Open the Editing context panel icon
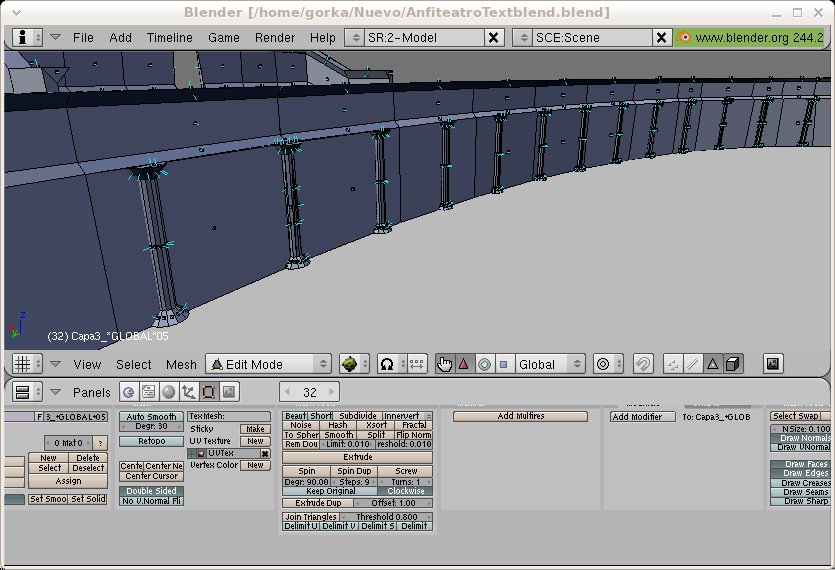The image size is (835, 570). click(209, 392)
